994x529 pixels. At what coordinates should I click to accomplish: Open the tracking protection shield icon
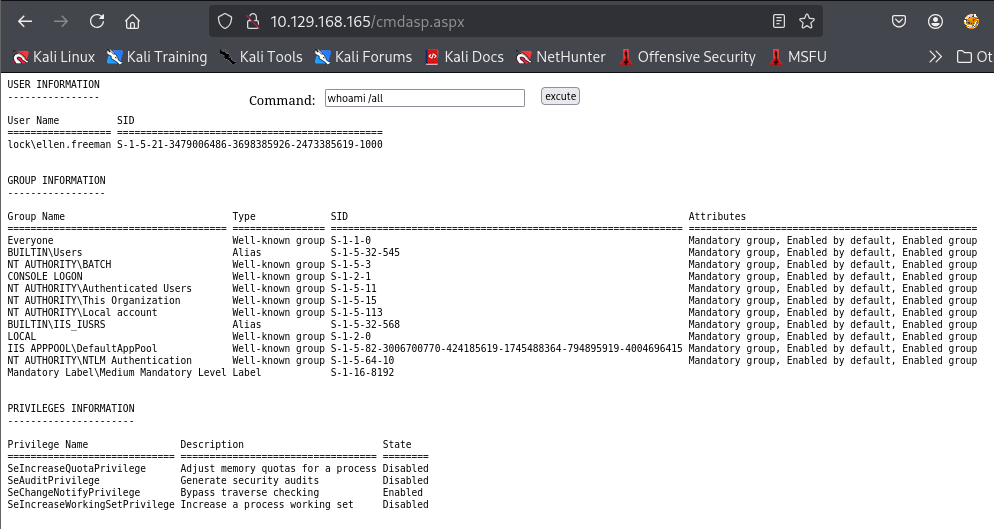tap(225, 21)
